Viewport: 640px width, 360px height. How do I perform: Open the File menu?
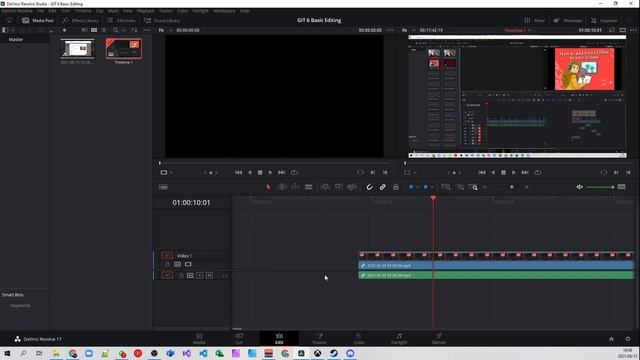[x=41, y=11]
